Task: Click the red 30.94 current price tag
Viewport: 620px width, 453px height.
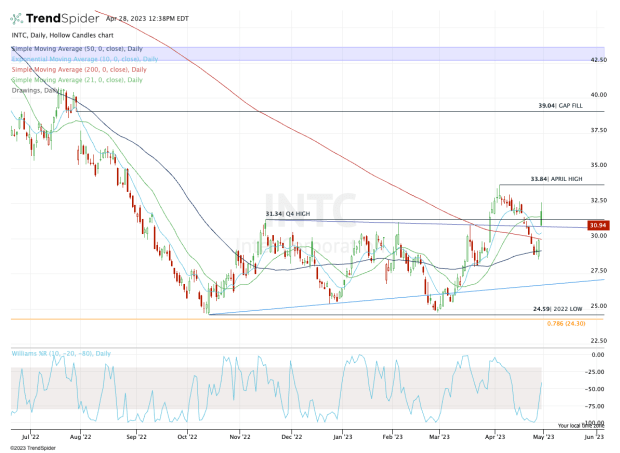Action: (600, 226)
